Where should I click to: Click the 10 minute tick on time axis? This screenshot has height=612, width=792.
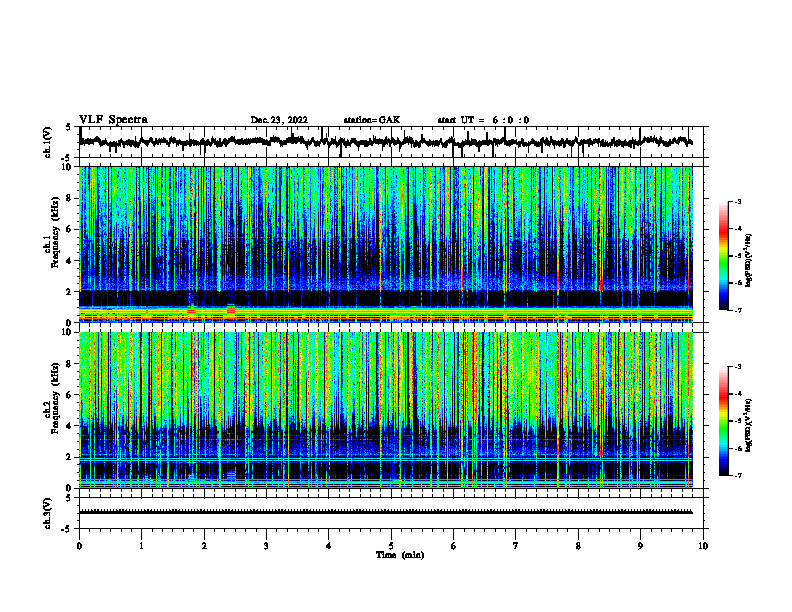tap(703, 546)
